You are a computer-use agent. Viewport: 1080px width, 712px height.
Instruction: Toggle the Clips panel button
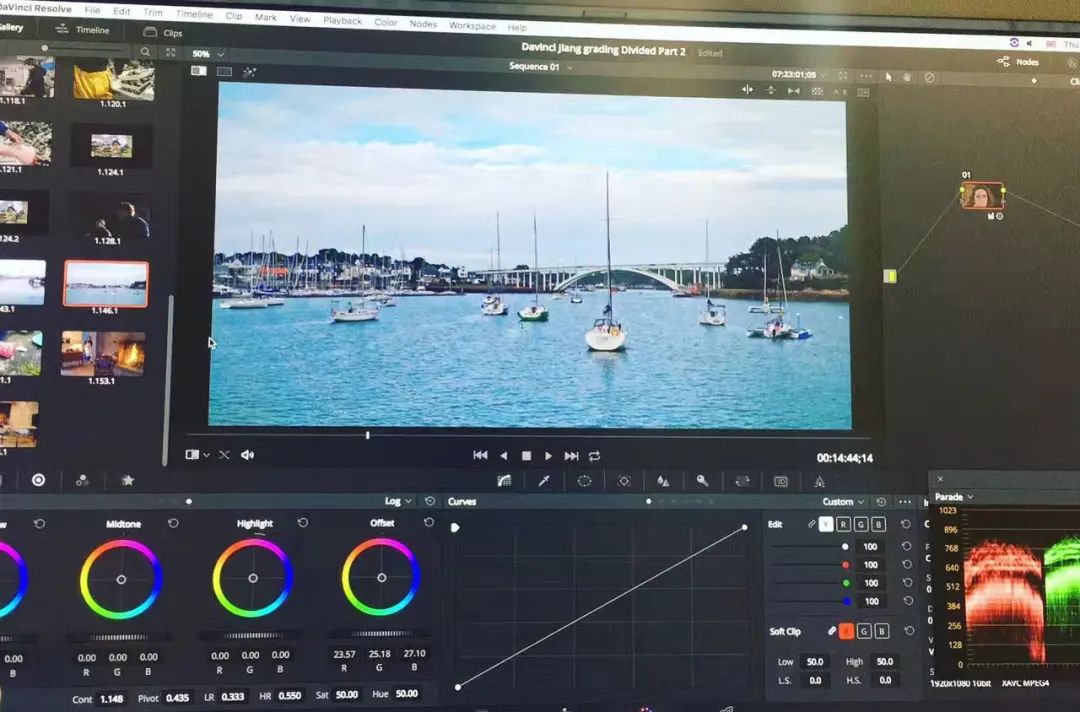tap(163, 32)
